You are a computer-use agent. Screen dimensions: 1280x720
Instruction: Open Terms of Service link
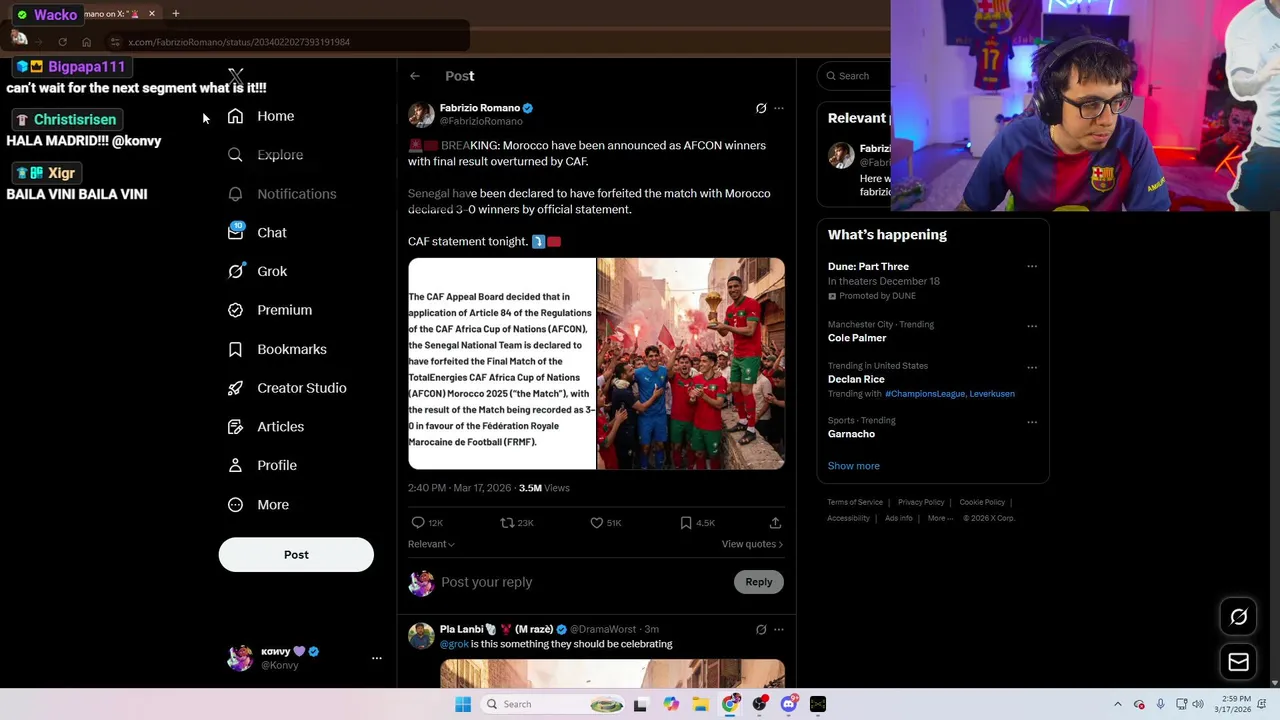click(855, 502)
